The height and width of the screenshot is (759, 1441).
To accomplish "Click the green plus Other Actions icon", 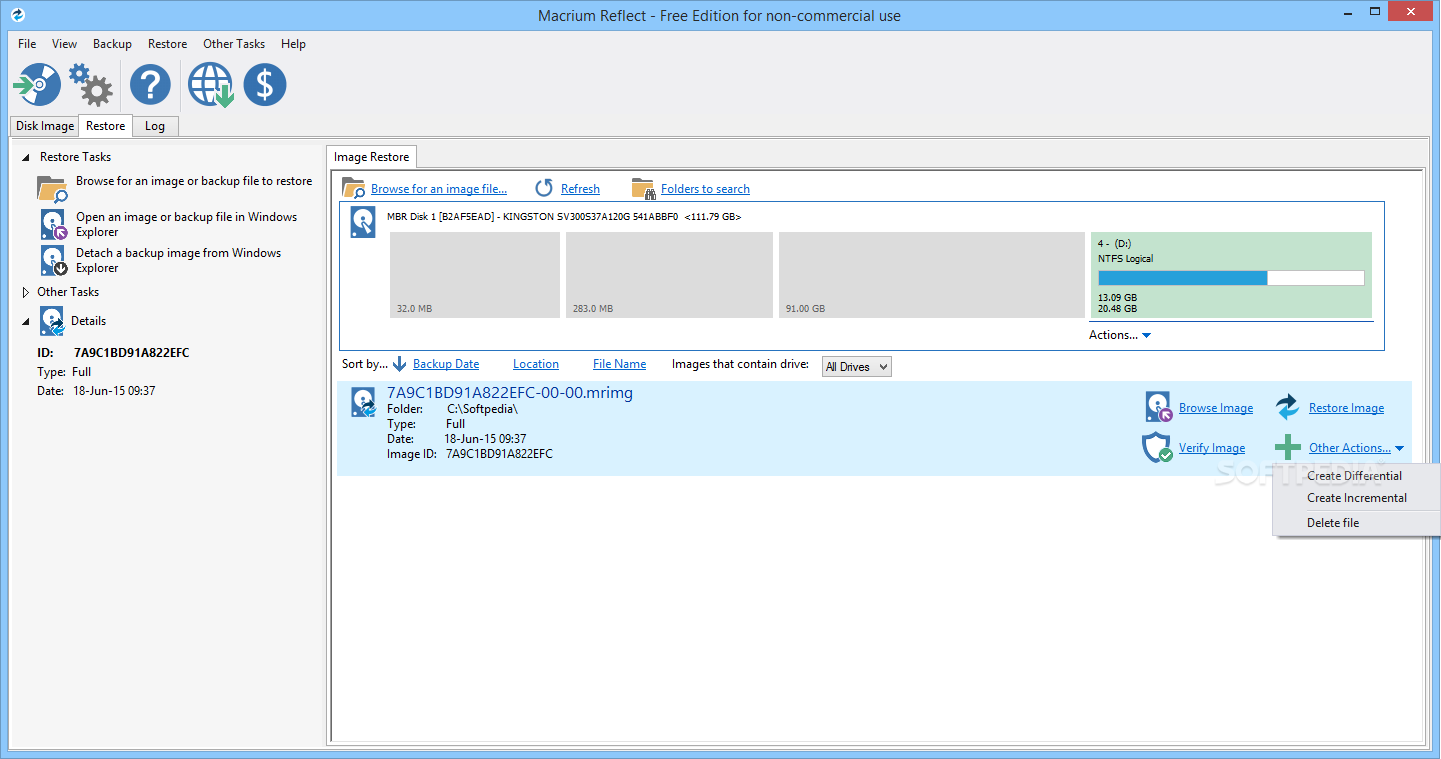I will pos(1288,447).
